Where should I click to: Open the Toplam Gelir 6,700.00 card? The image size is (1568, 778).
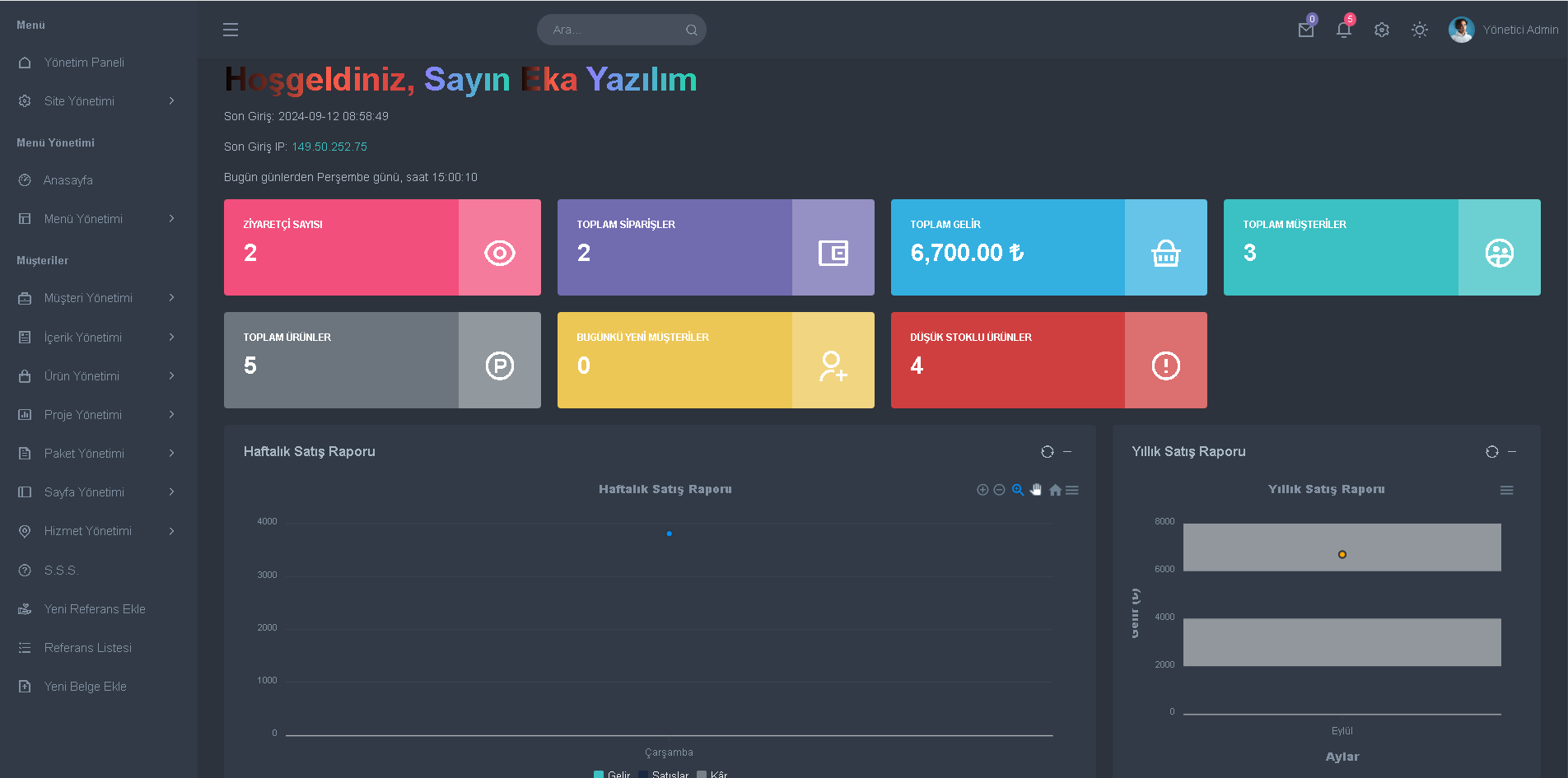point(1049,247)
